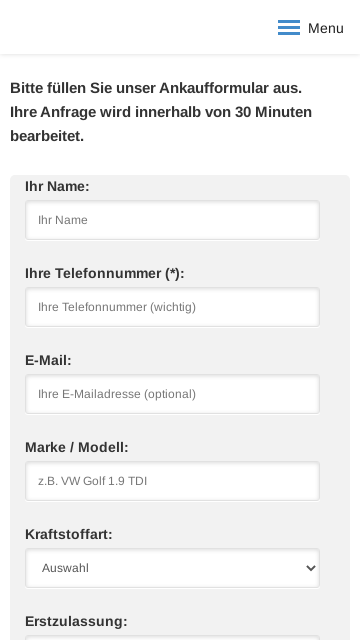Click the 'innerhalb von 30 Minuten' sentence
Screen dimensions: 360x640
223,112
